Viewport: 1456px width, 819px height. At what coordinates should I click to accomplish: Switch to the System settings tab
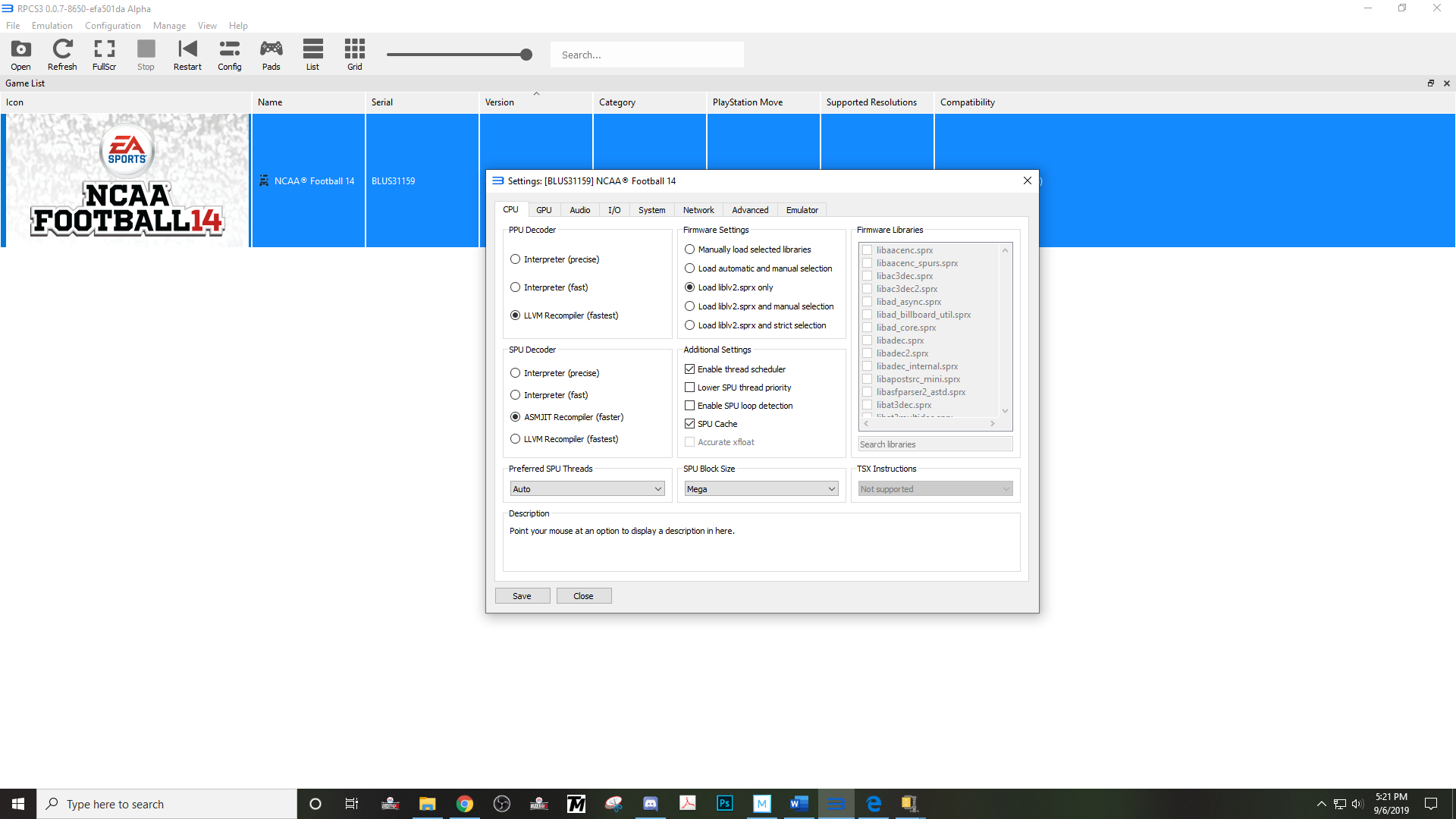coord(651,210)
